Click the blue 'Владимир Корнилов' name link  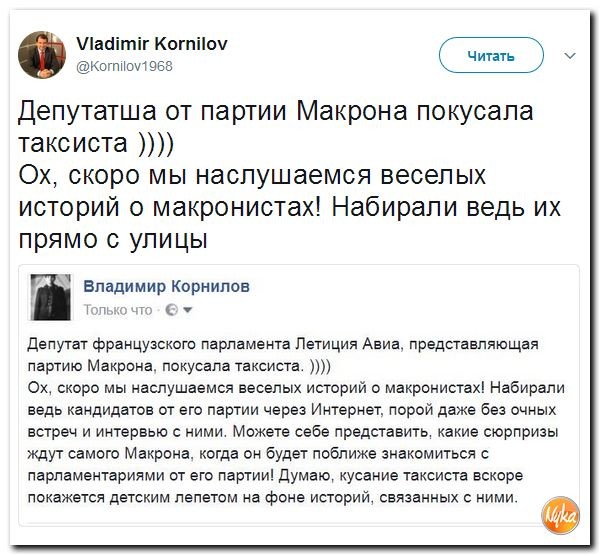point(166,286)
